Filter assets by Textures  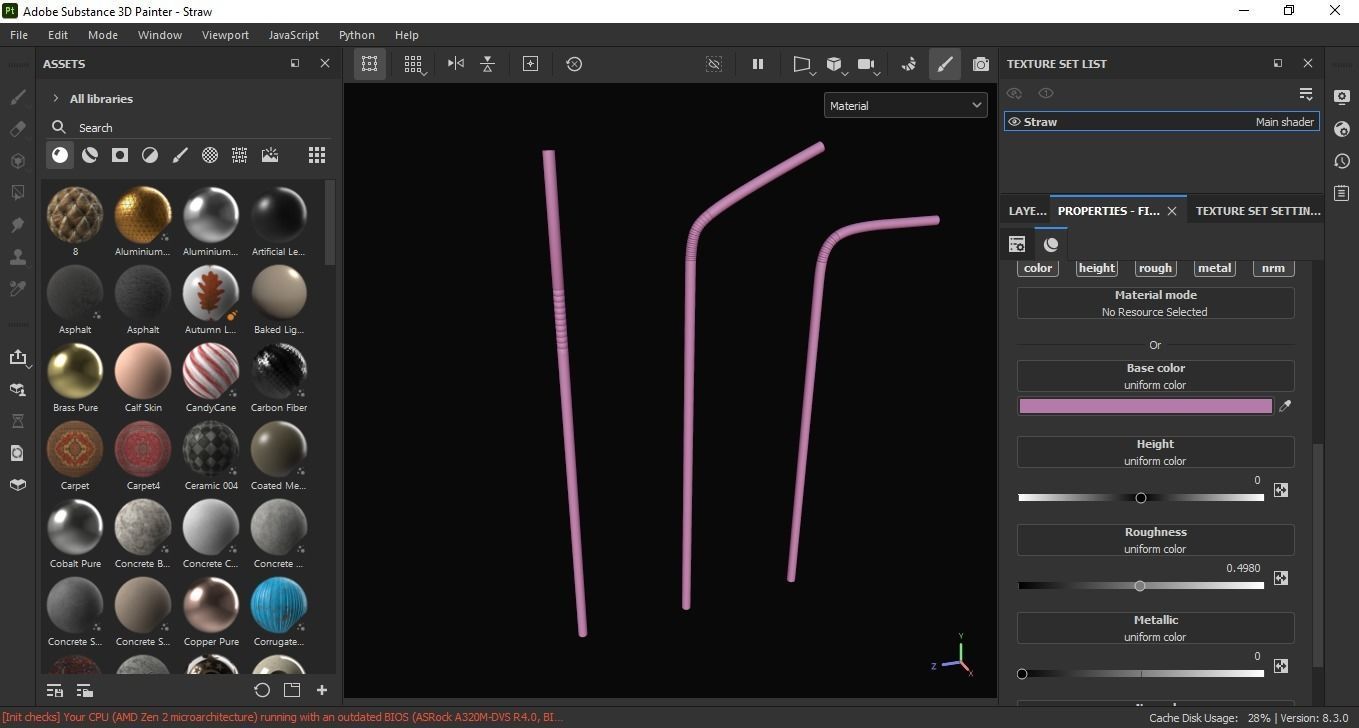(x=240, y=155)
